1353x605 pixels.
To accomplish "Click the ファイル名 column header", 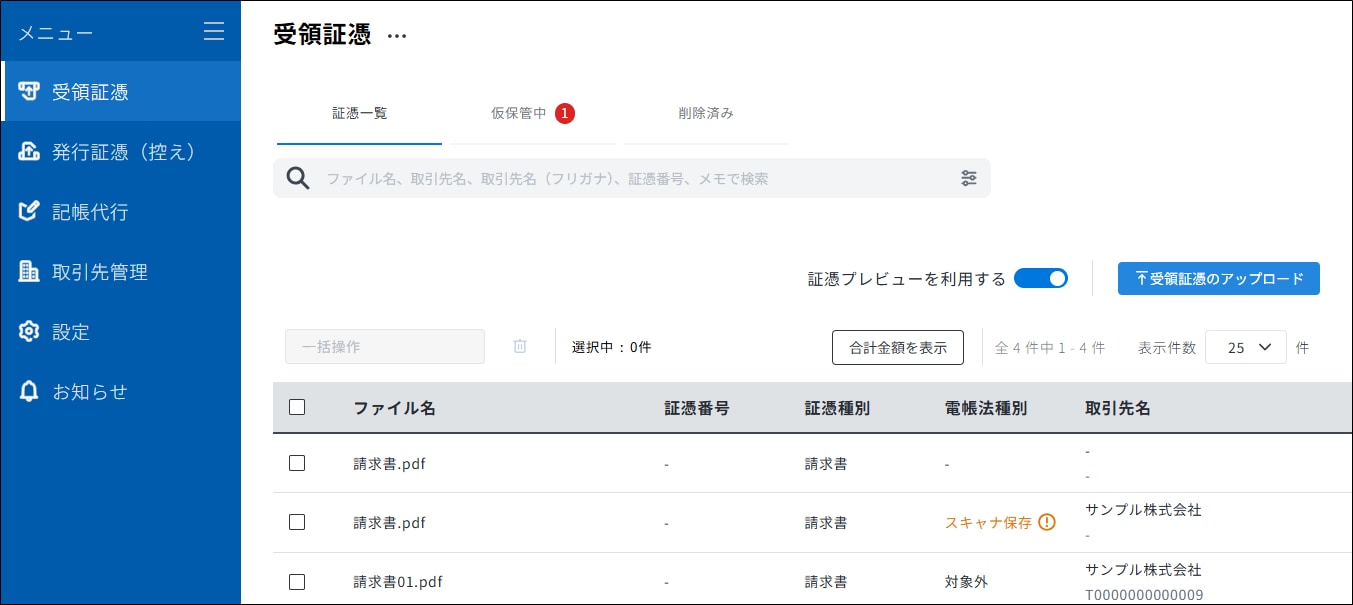I will point(394,408).
